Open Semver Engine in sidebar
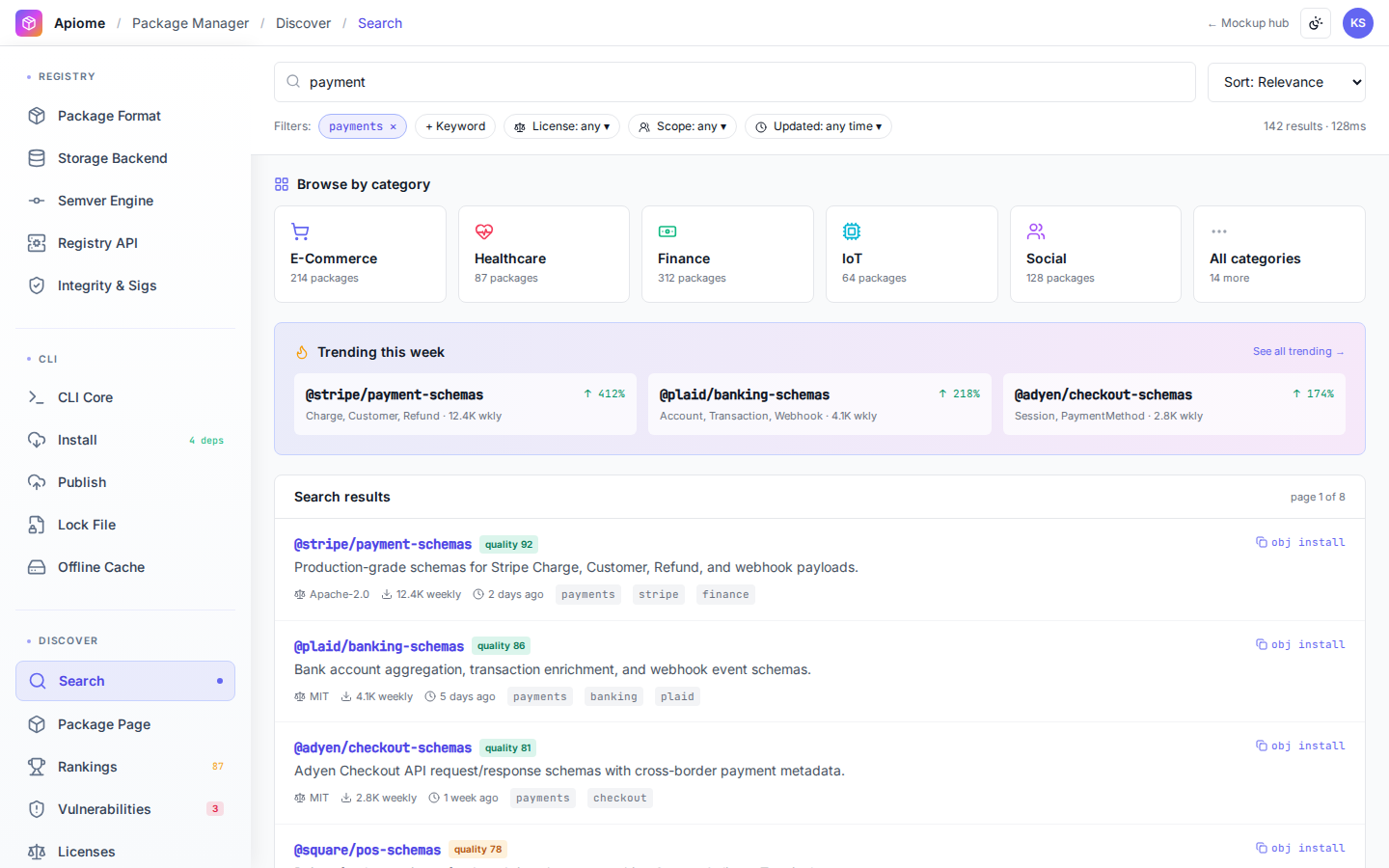Viewport: 1389px width, 868px height. (125, 201)
